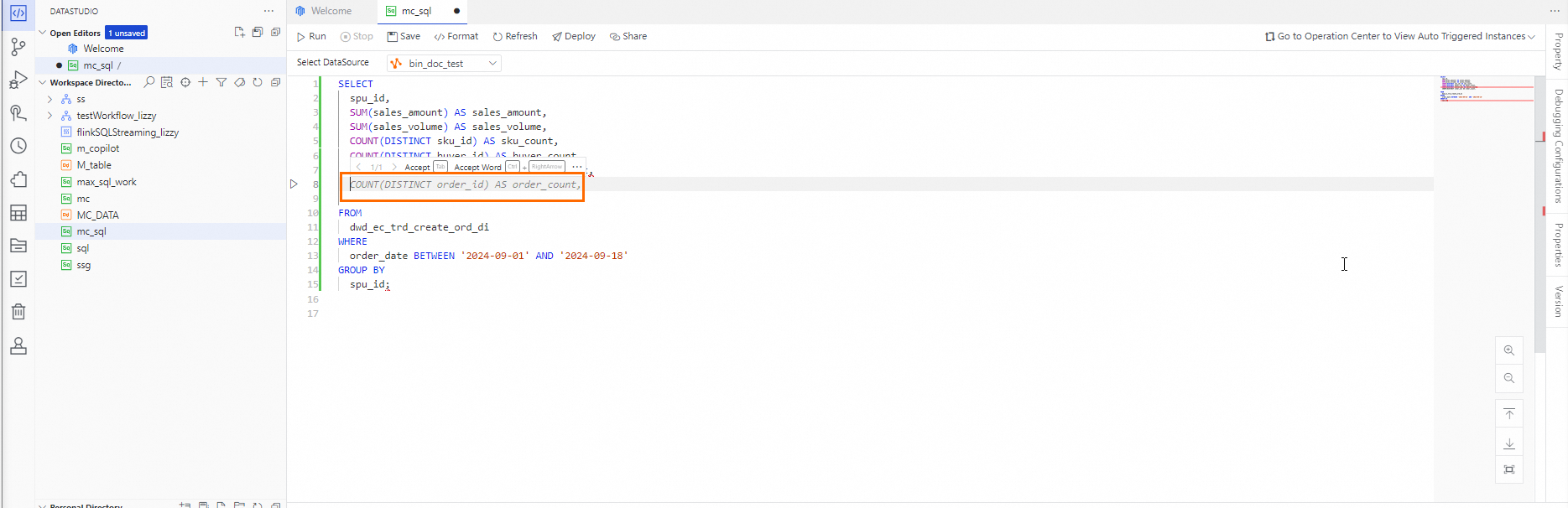
Task: Open the folder icon in left sidebar
Action: [18, 246]
